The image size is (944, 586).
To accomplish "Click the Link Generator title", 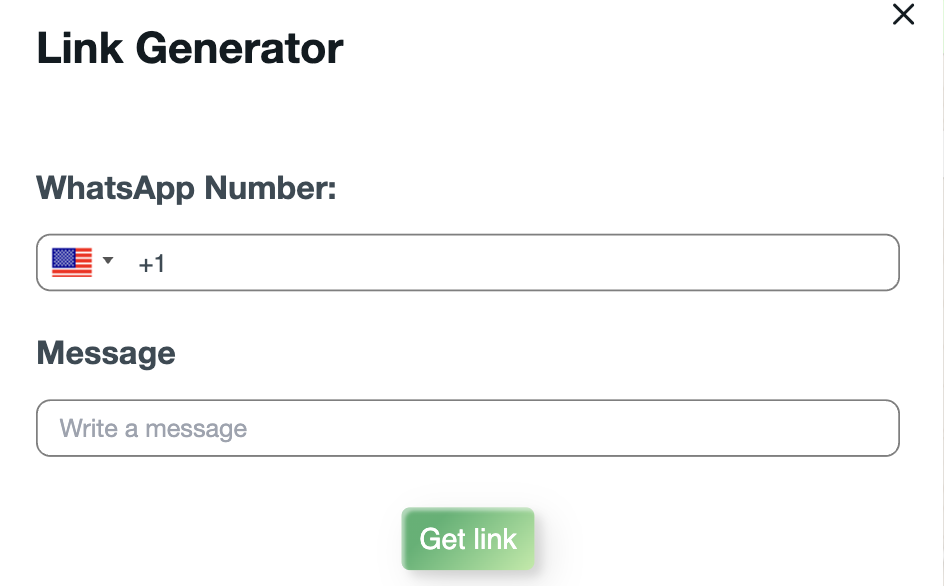I will (190, 47).
